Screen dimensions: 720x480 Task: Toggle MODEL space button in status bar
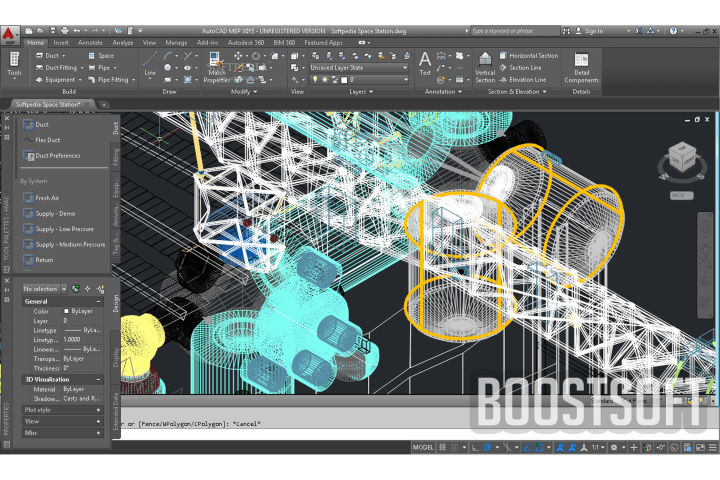coord(423,447)
